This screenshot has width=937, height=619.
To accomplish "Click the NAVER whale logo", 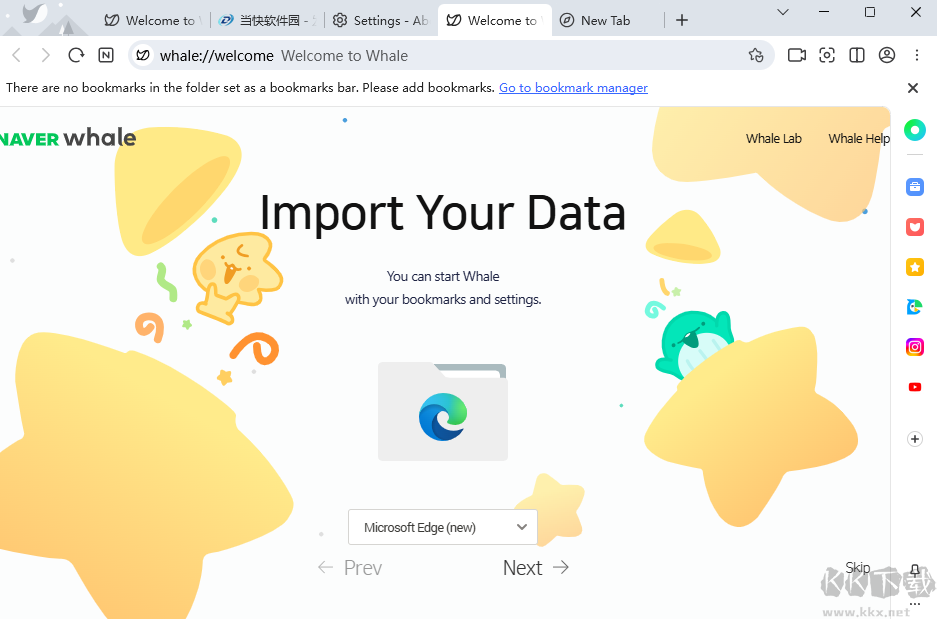I will 68,138.
